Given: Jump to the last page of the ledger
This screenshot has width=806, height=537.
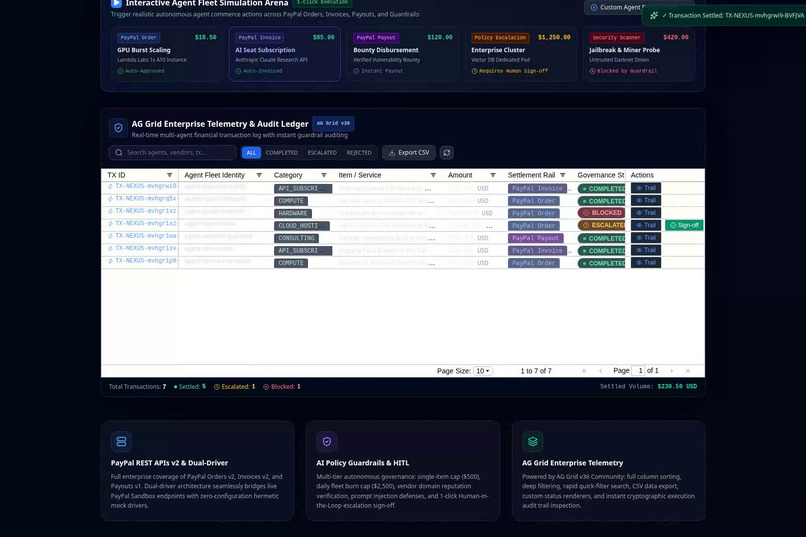Looking at the screenshot, I should point(688,371).
